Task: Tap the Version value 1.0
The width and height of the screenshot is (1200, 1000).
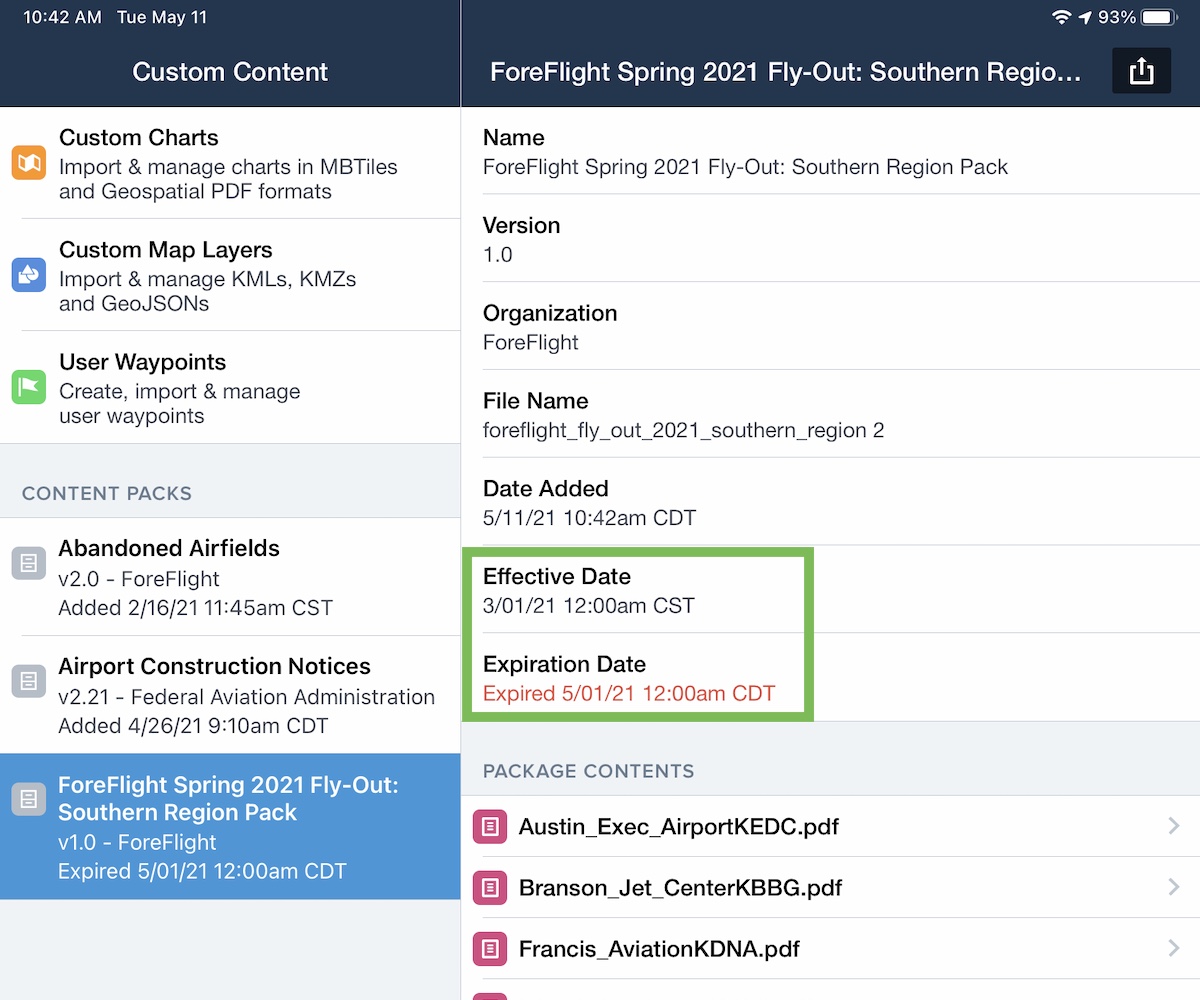Action: point(498,255)
